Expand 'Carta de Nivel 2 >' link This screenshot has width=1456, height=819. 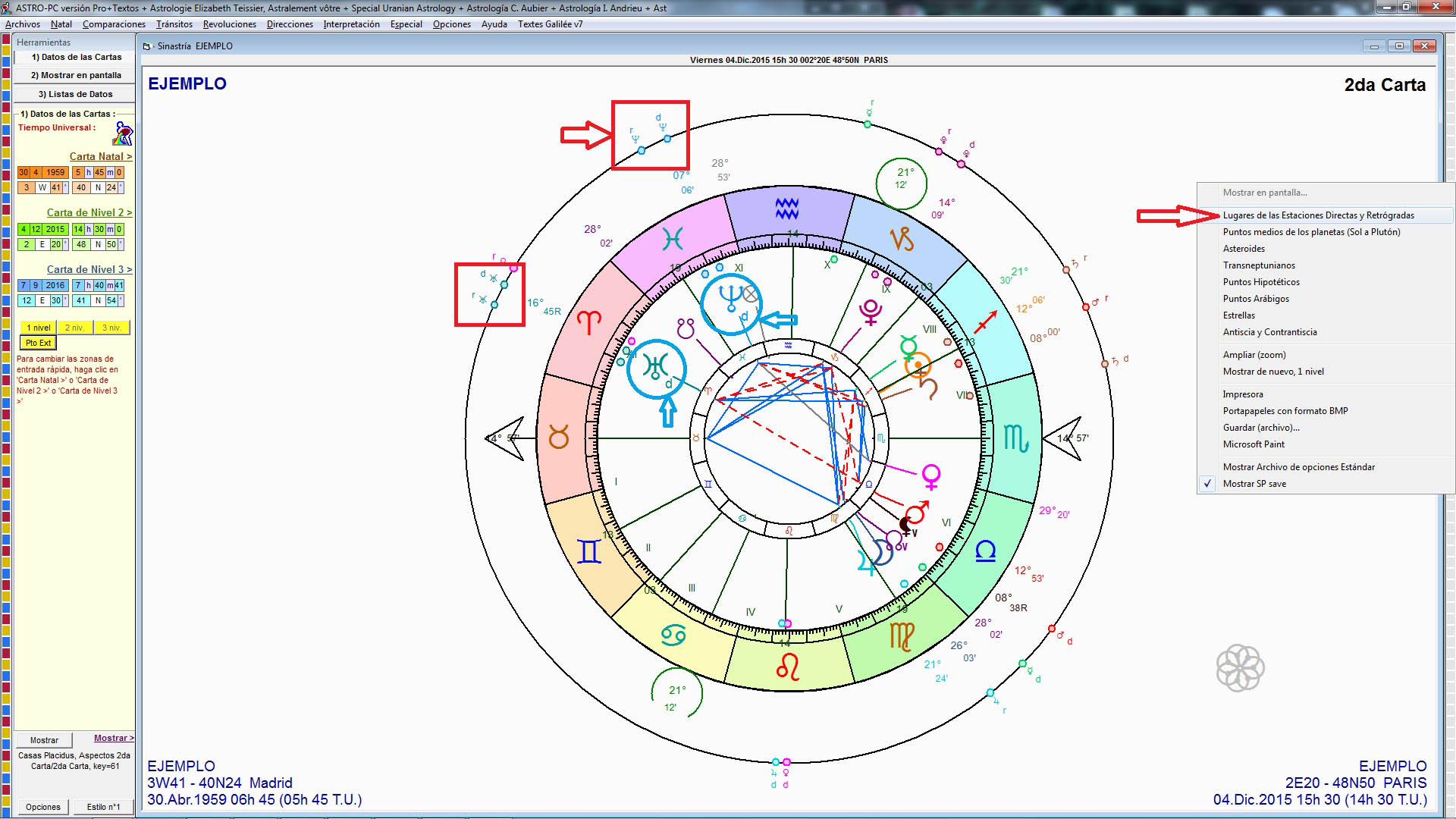[89, 212]
